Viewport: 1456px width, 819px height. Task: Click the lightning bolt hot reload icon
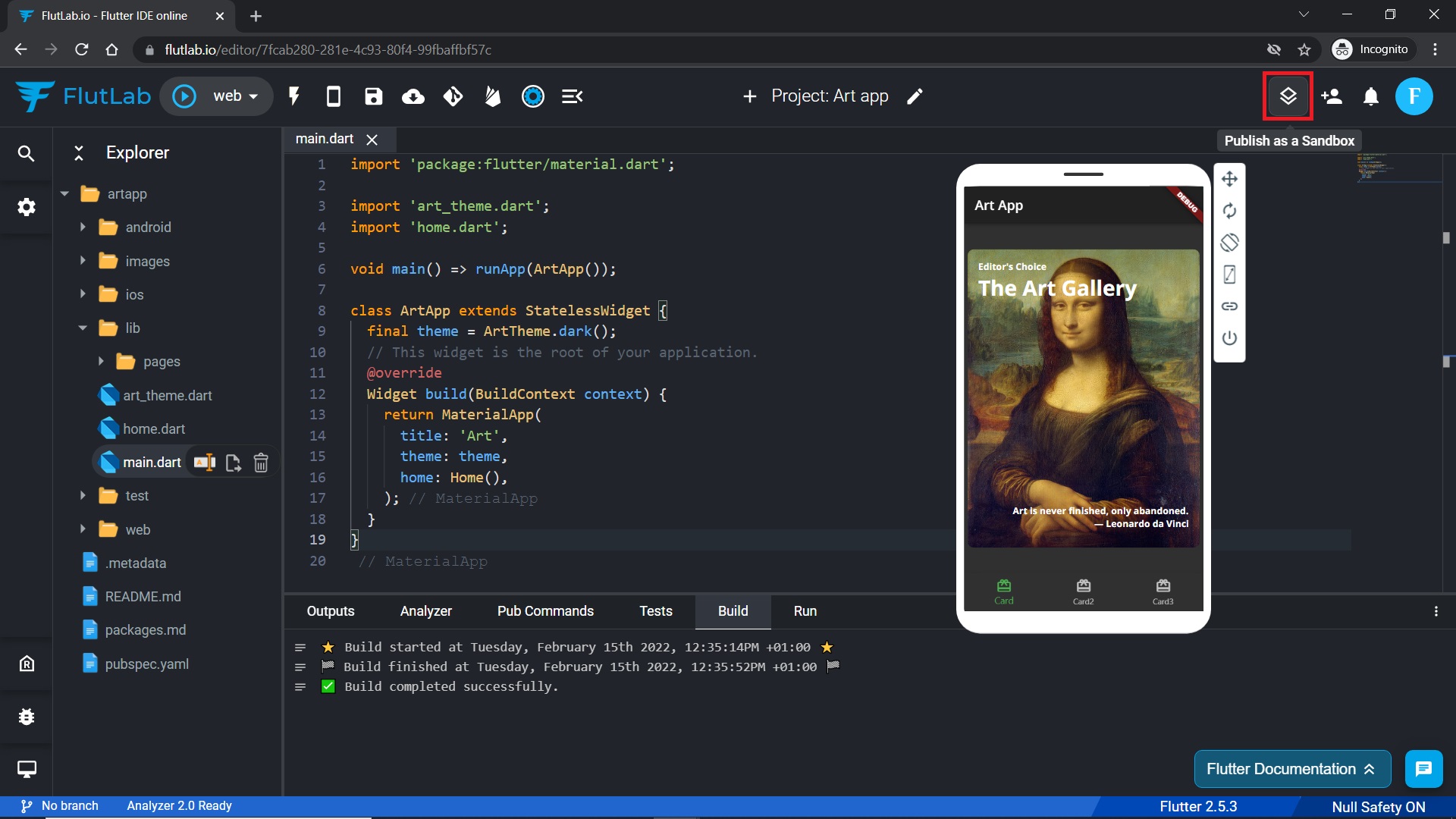click(x=294, y=96)
